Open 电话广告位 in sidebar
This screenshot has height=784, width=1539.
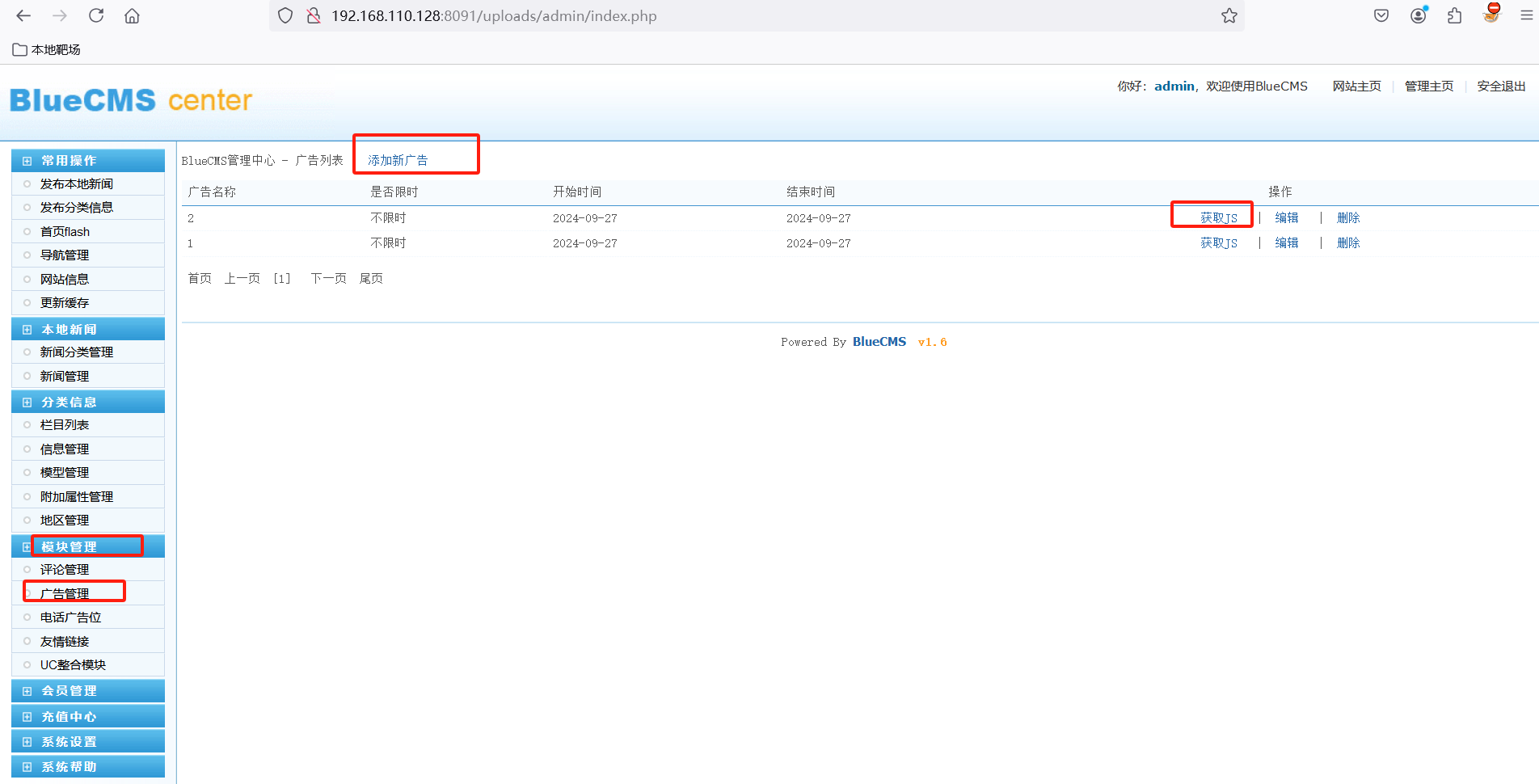tap(70, 618)
